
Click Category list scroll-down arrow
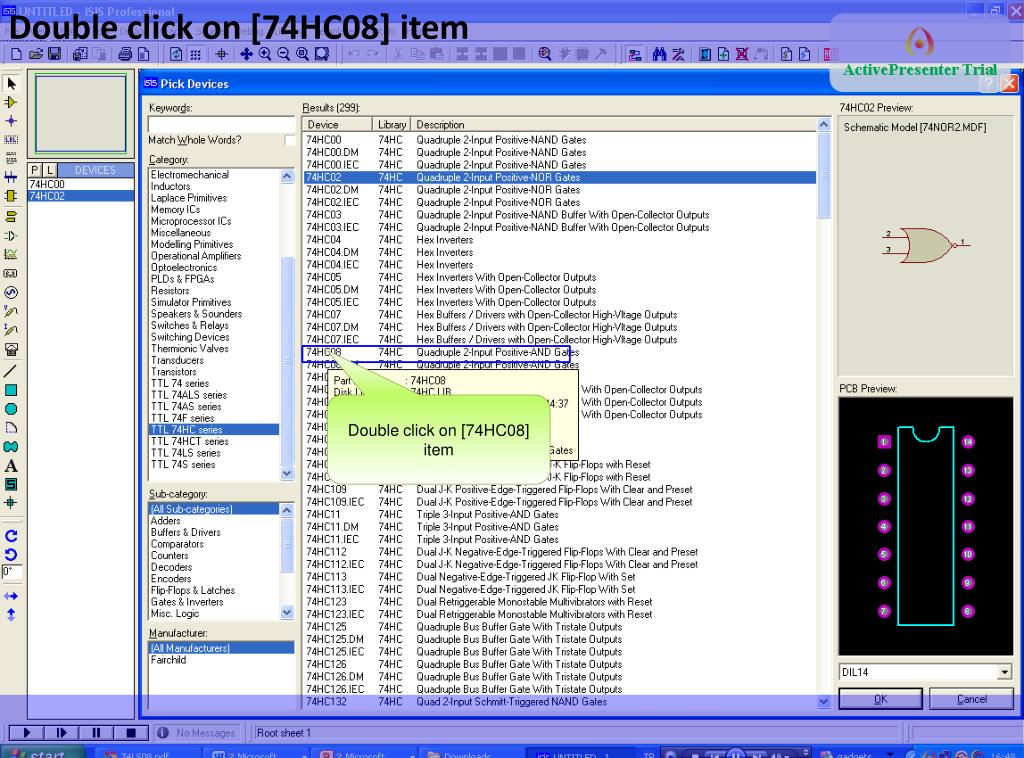tap(287, 473)
